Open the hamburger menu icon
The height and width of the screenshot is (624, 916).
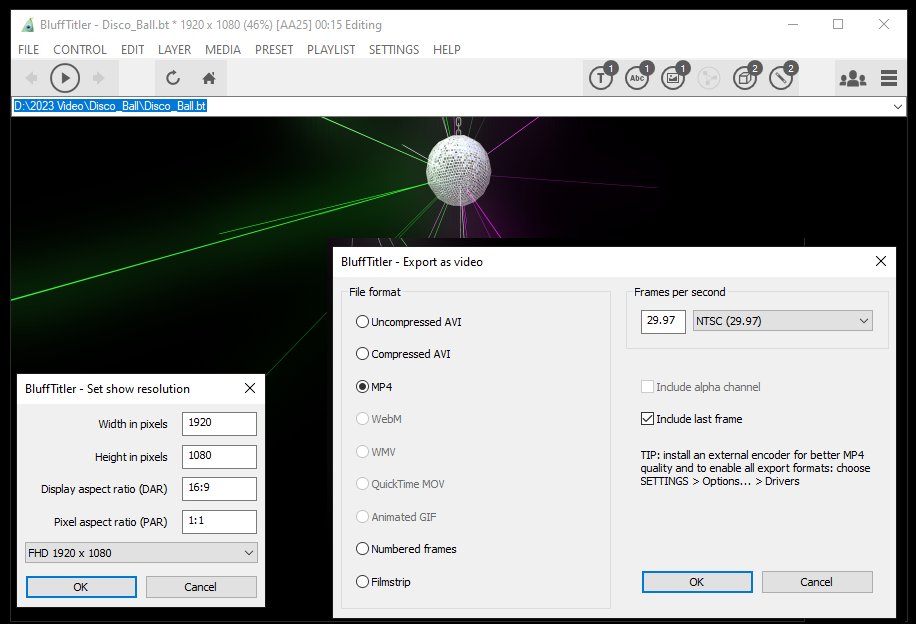coord(889,78)
